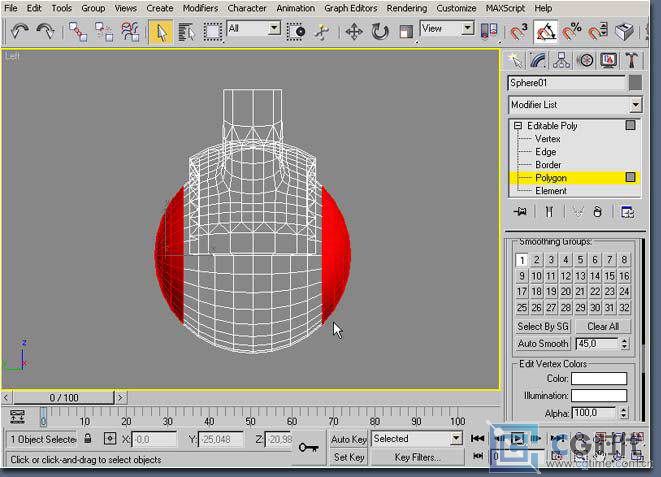This screenshot has width=661, height=477.
Task: Toggle Auto Key animation mode
Action: click(349, 439)
